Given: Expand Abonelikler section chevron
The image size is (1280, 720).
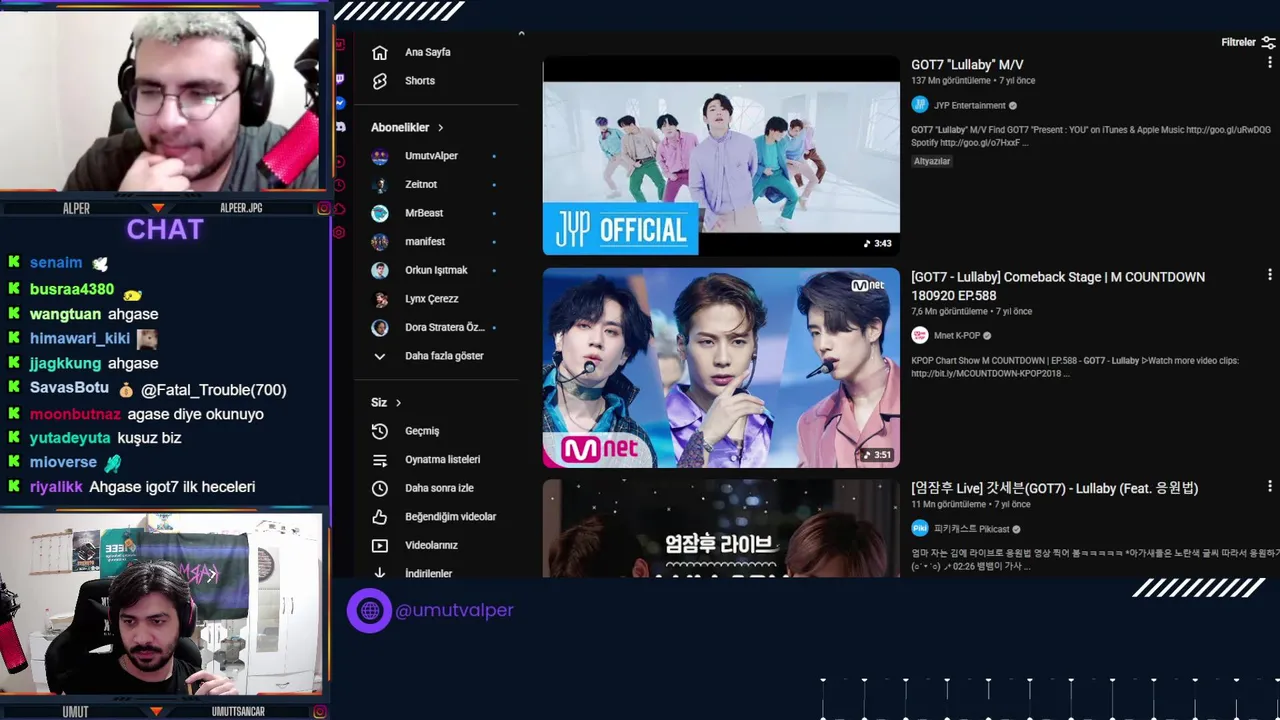Looking at the screenshot, I should tap(440, 128).
